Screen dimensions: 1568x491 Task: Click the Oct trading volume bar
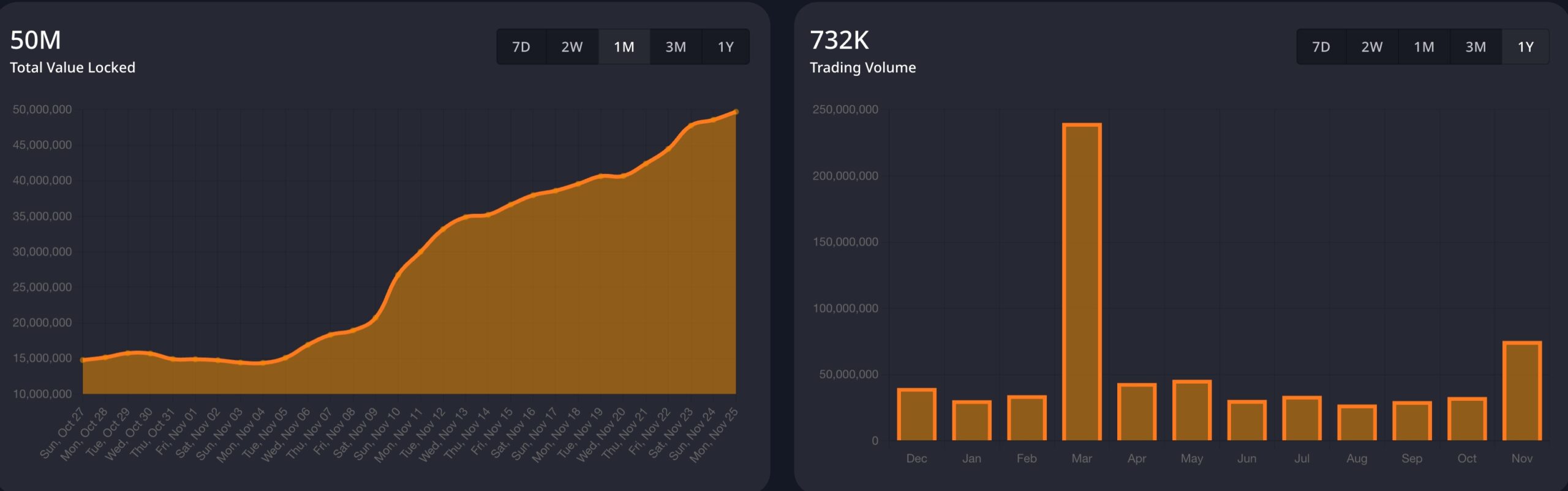tap(1467, 419)
